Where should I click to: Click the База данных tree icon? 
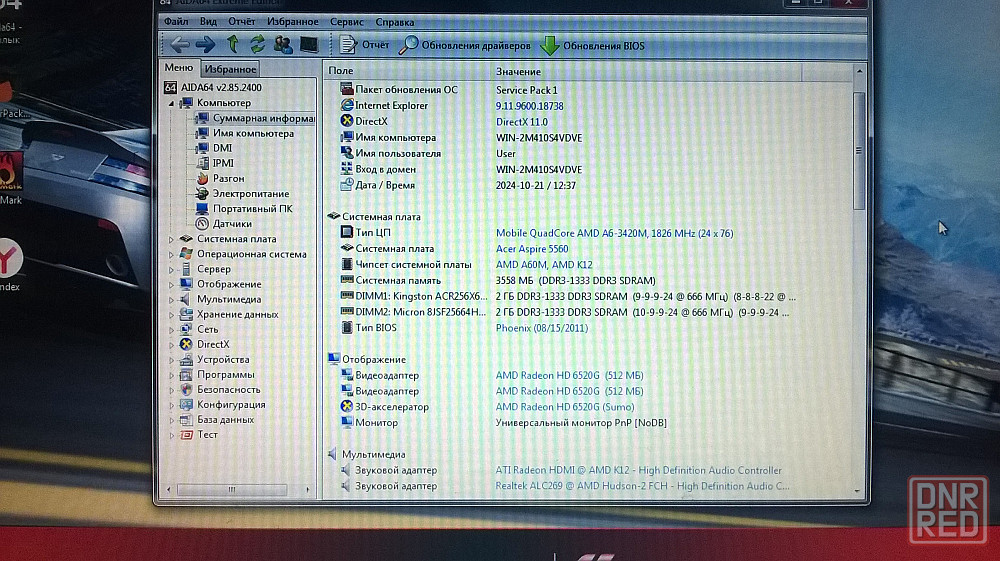186,420
